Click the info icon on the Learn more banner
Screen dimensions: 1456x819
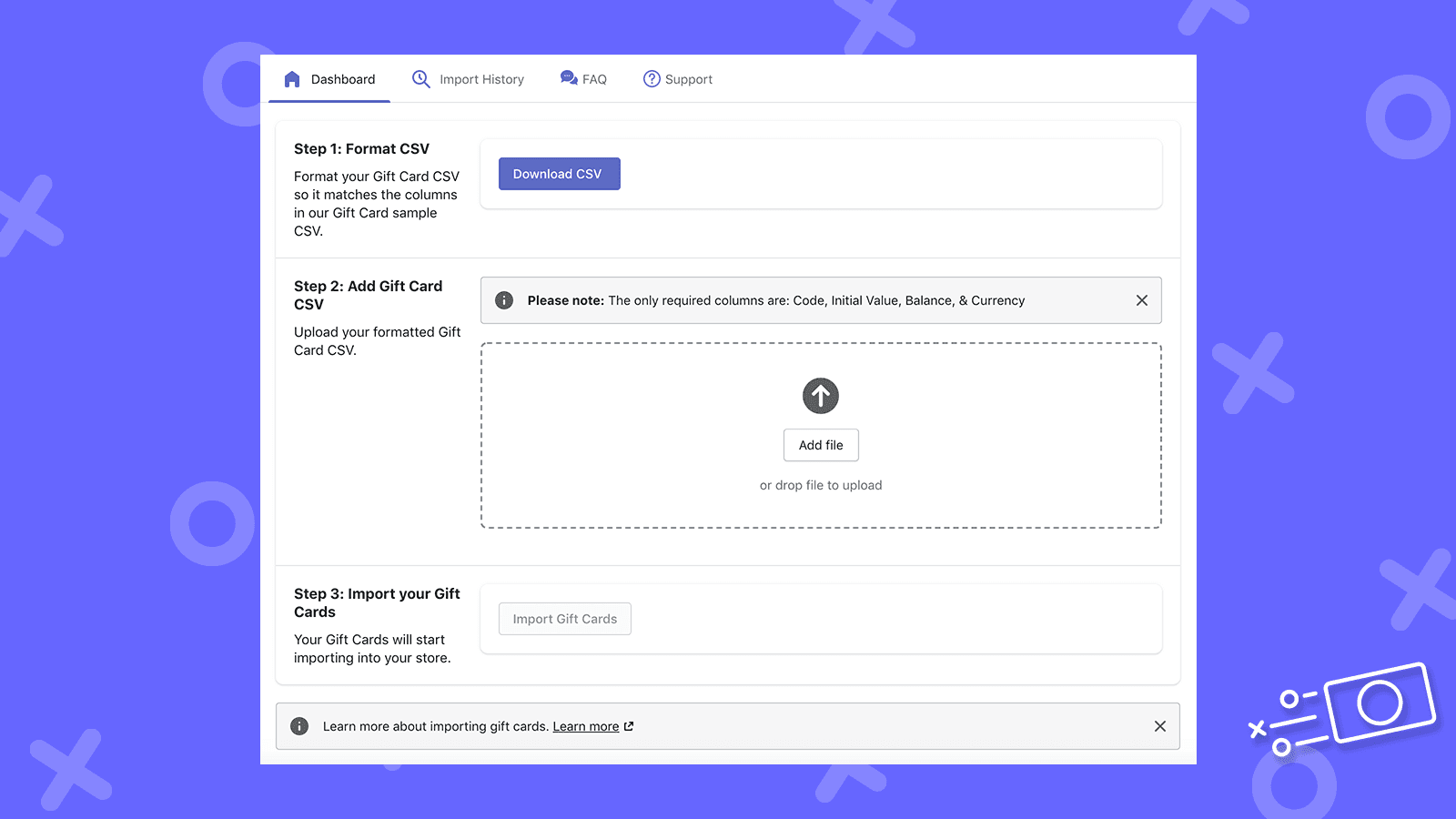299,725
